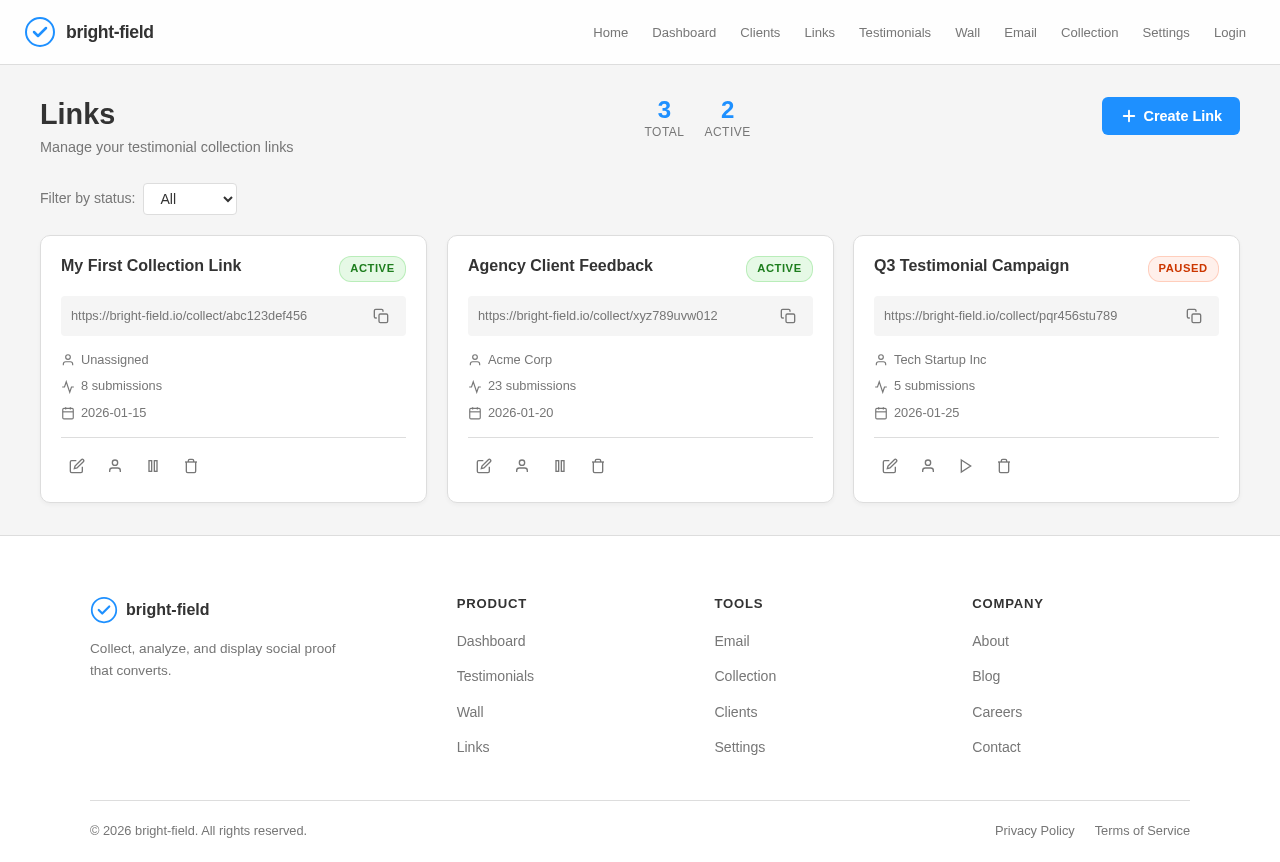1280x862 pixels.
Task: Open Contact link in footer
Action: [996, 747]
